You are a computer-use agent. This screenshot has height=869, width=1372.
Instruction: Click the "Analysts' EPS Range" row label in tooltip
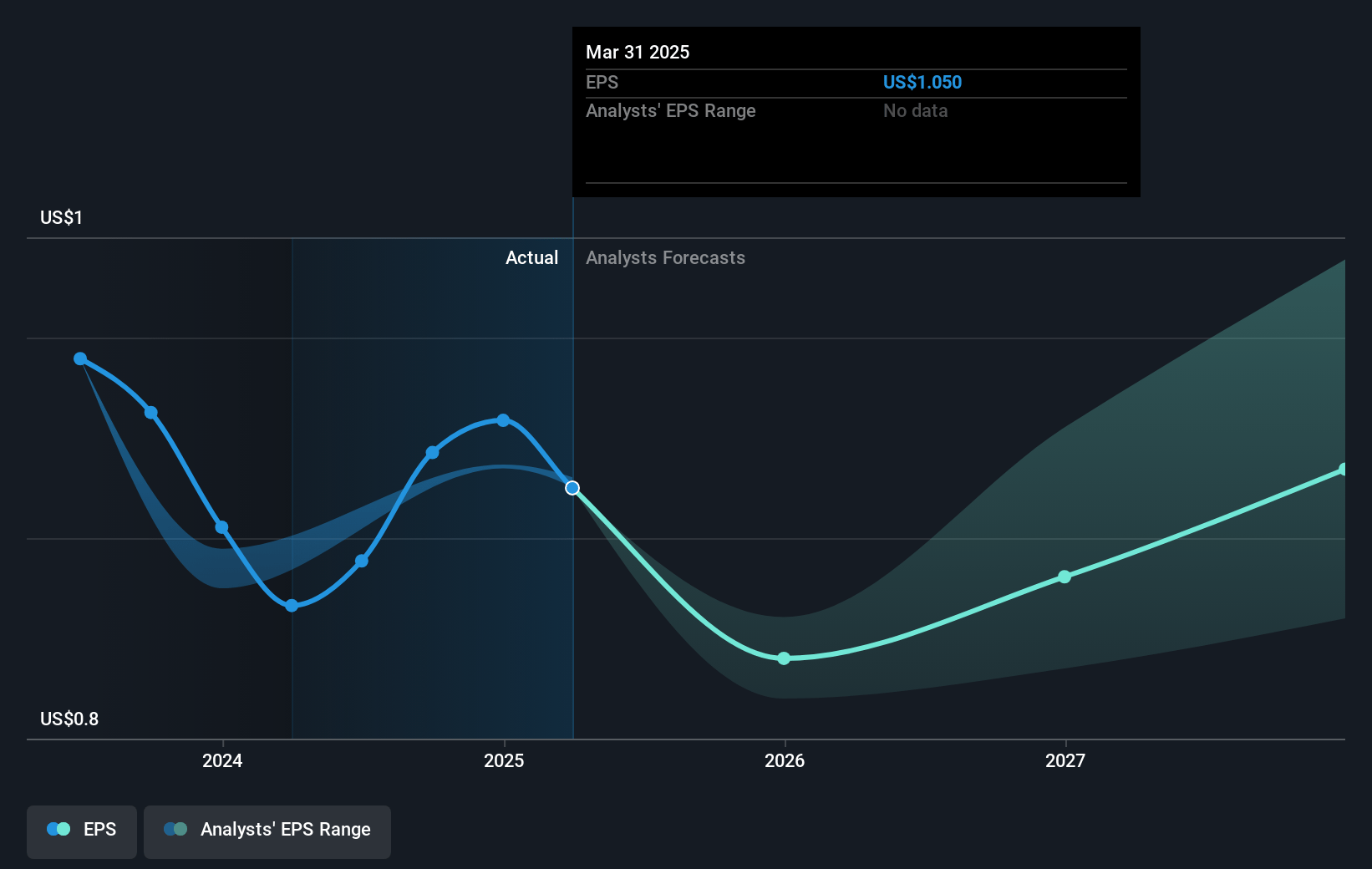coord(670,110)
